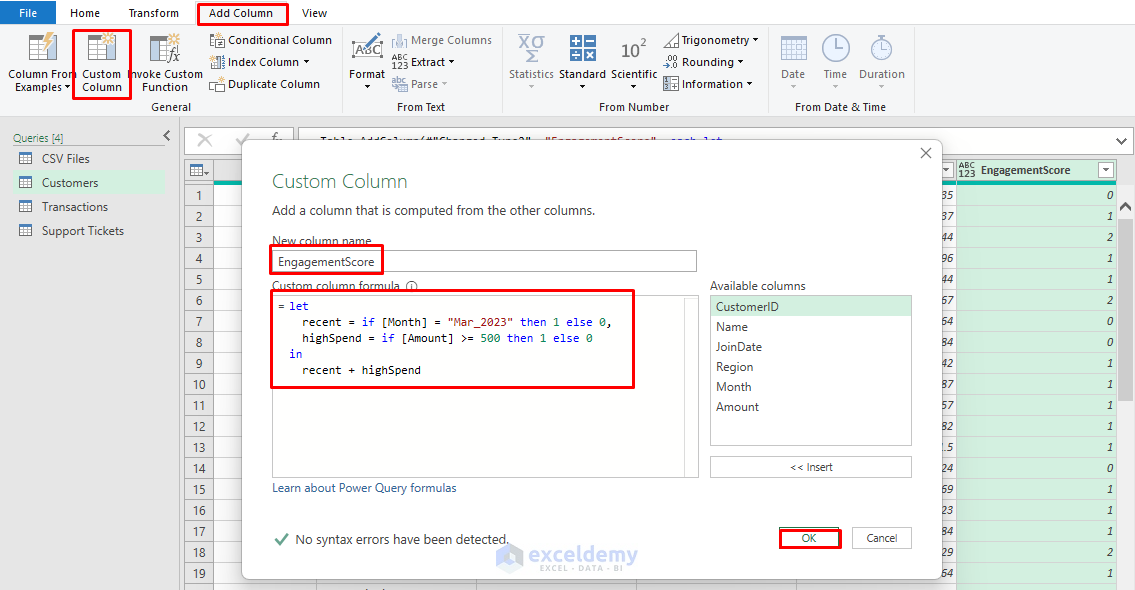Select row number 19 header
The height and width of the screenshot is (590, 1135).
(x=199, y=573)
